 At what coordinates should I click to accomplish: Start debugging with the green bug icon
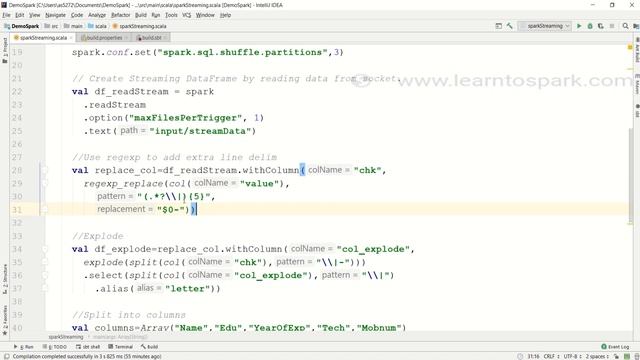click(590, 26)
